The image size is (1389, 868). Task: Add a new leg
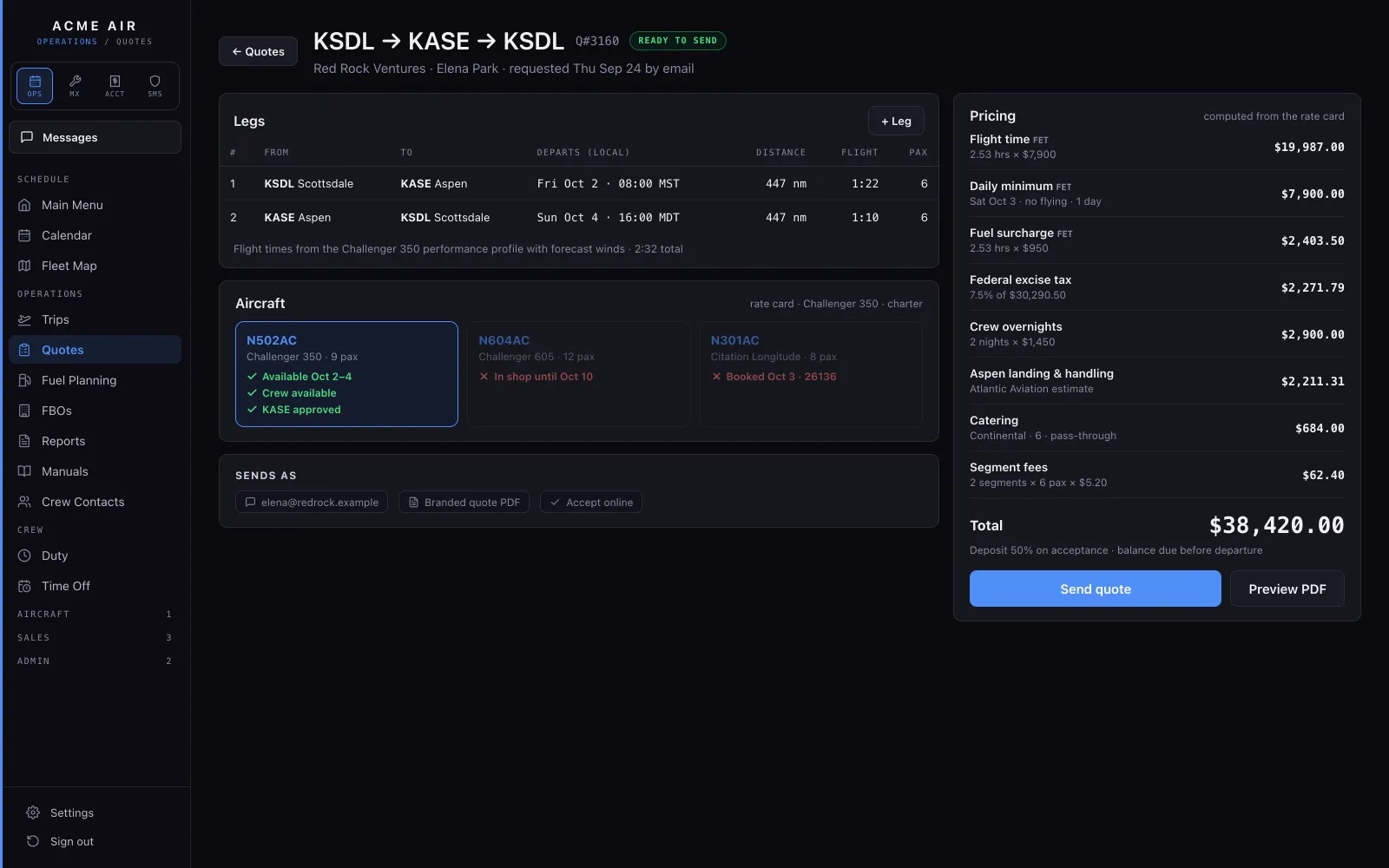point(896,121)
